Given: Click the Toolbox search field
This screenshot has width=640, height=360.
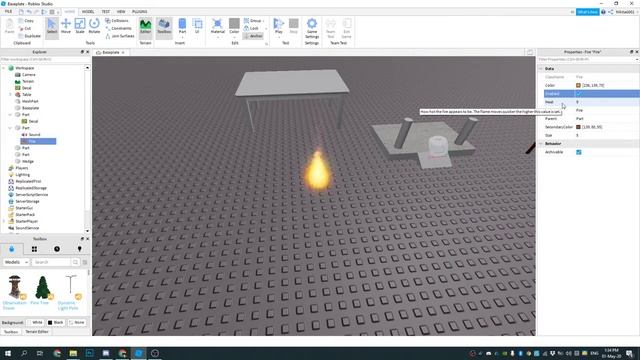Looking at the screenshot, I should 51,262.
